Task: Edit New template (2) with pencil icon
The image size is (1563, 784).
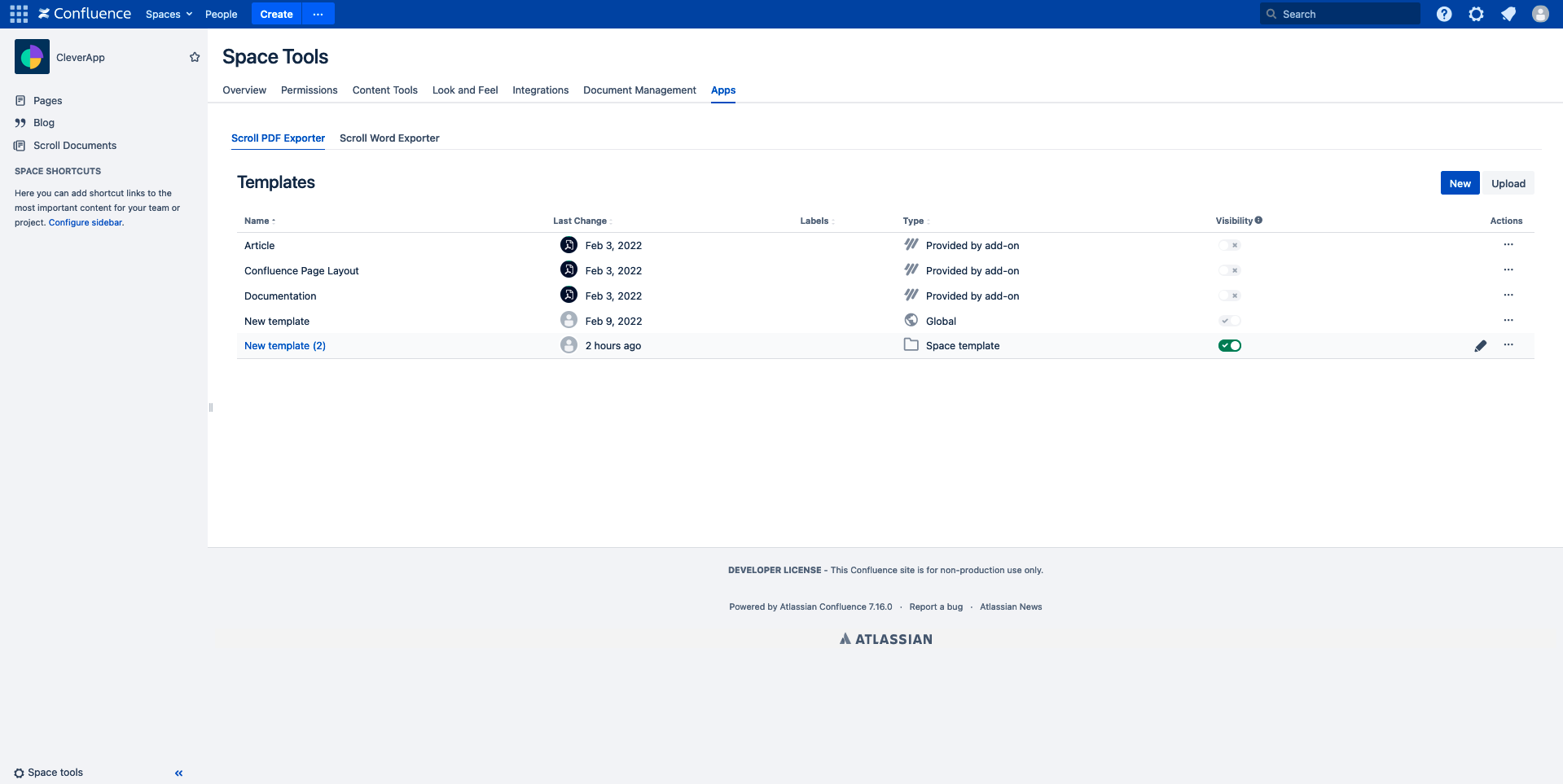Action: pyautogui.click(x=1480, y=346)
